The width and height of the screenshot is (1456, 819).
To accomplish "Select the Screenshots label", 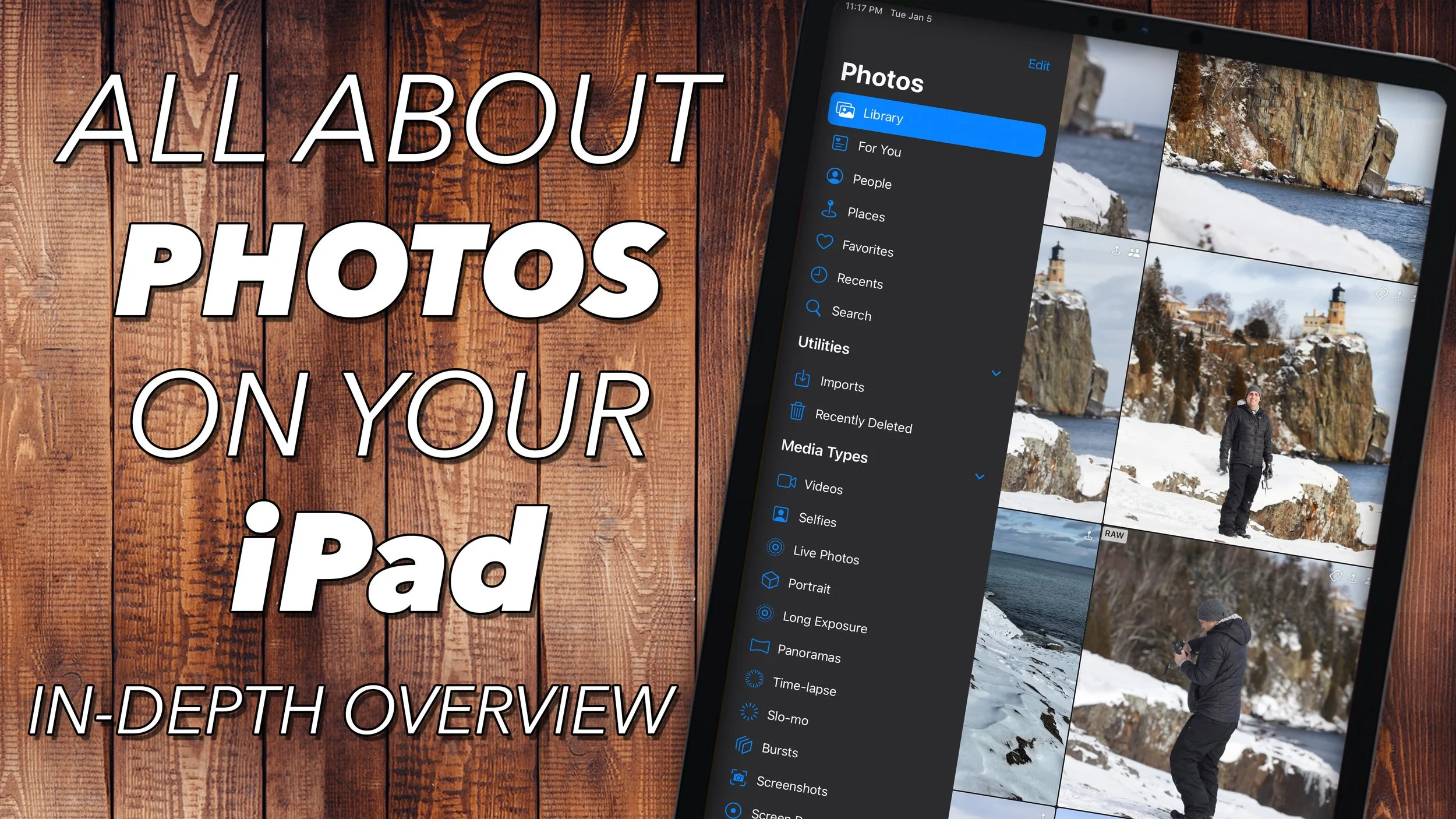I will (x=791, y=786).
